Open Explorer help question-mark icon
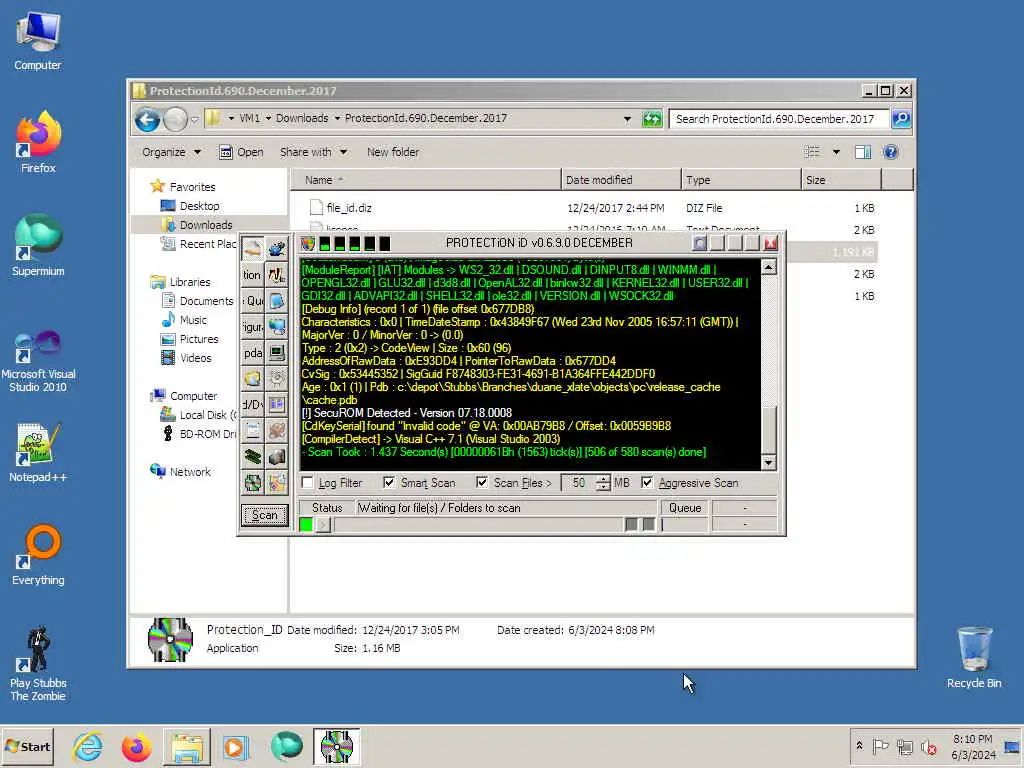The image size is (1024, 768). [x=891, y=152]
